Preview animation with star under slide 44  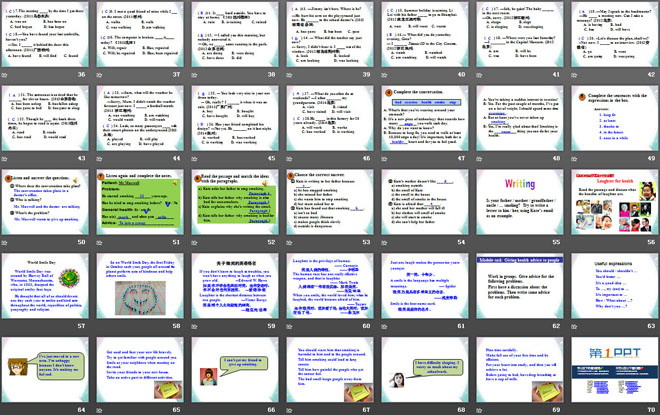(99, 159)
